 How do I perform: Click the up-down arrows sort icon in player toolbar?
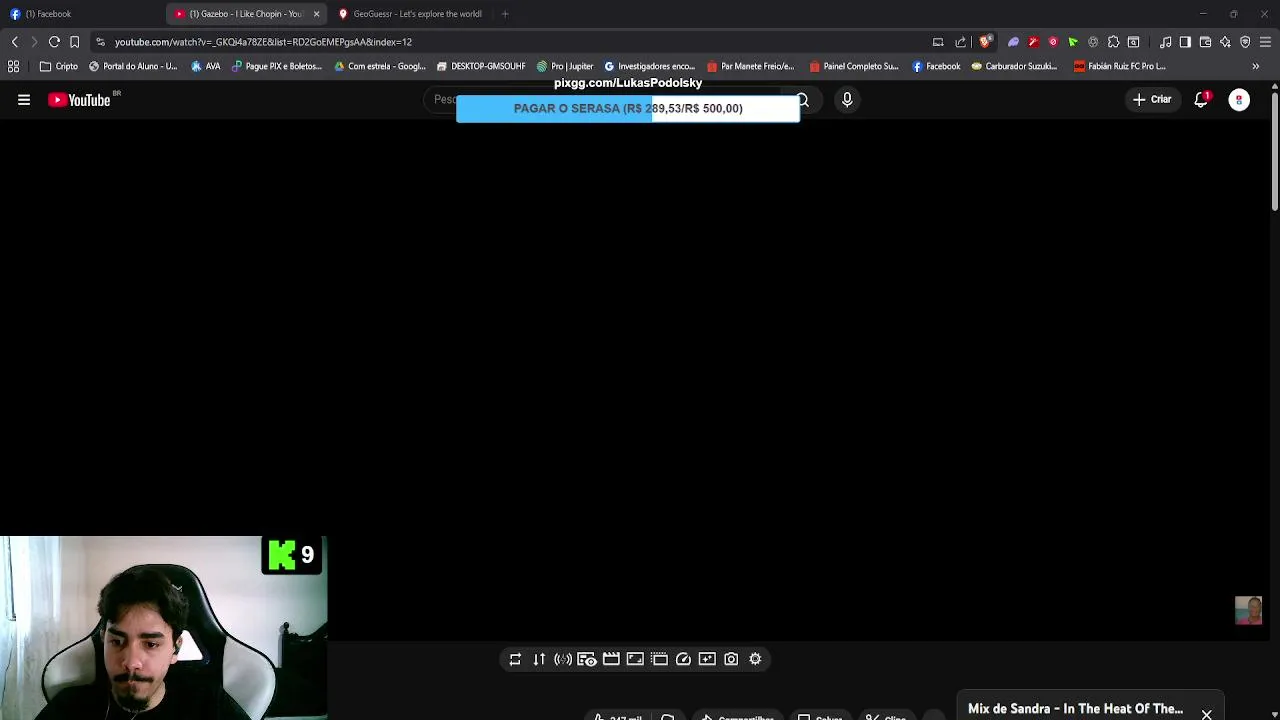click(x=539, y=659)
